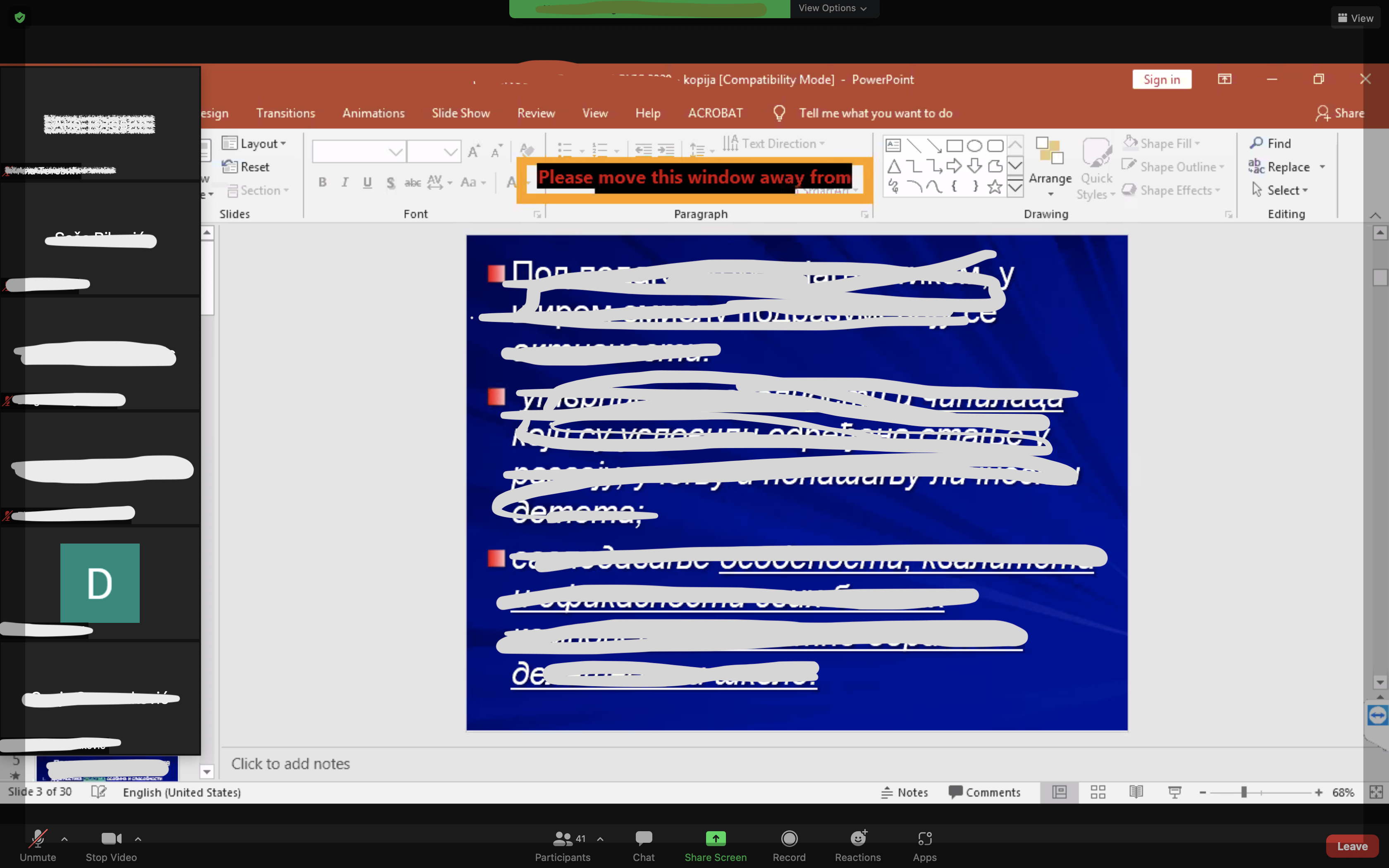Open the Review ribbon tab

(x=536, y=113)
